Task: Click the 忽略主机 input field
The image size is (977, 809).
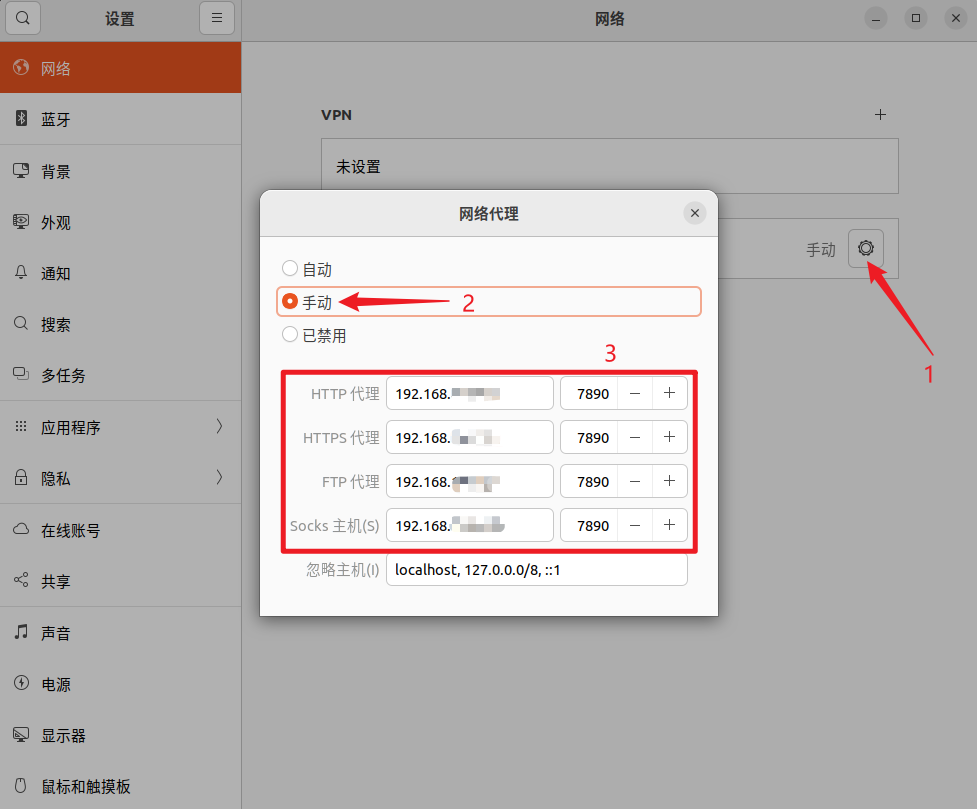Action: coord(536,570)
